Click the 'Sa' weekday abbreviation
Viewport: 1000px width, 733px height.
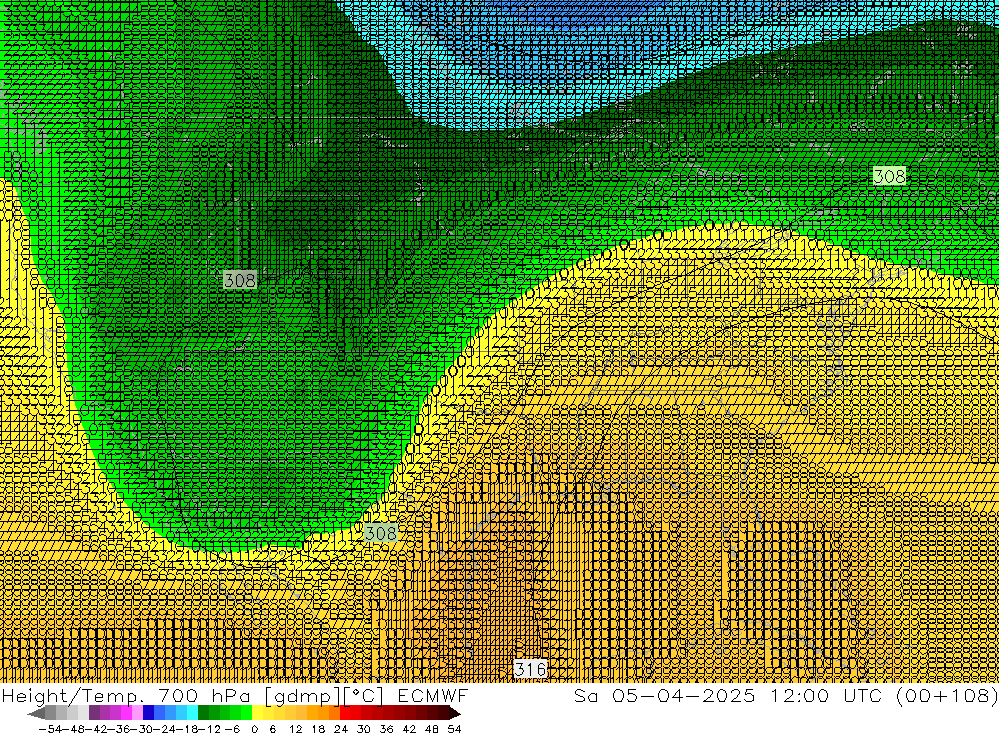[586, 695]
